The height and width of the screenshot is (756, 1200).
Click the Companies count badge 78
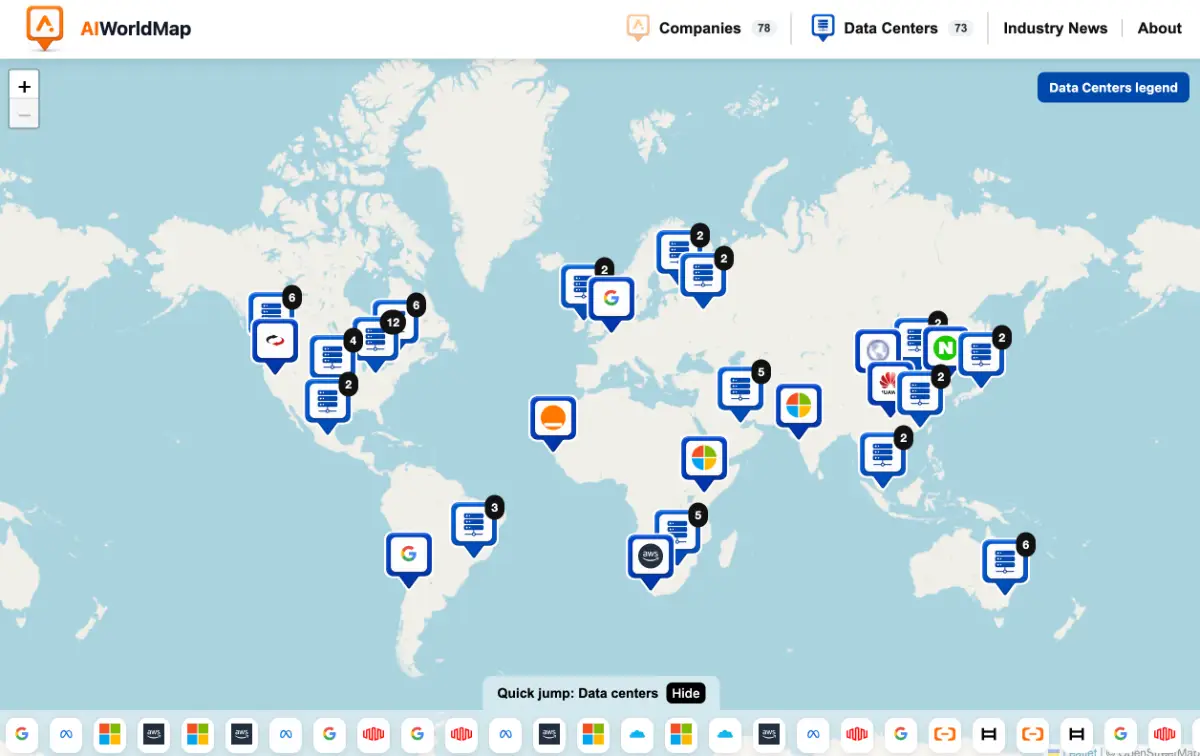[764, 28]
